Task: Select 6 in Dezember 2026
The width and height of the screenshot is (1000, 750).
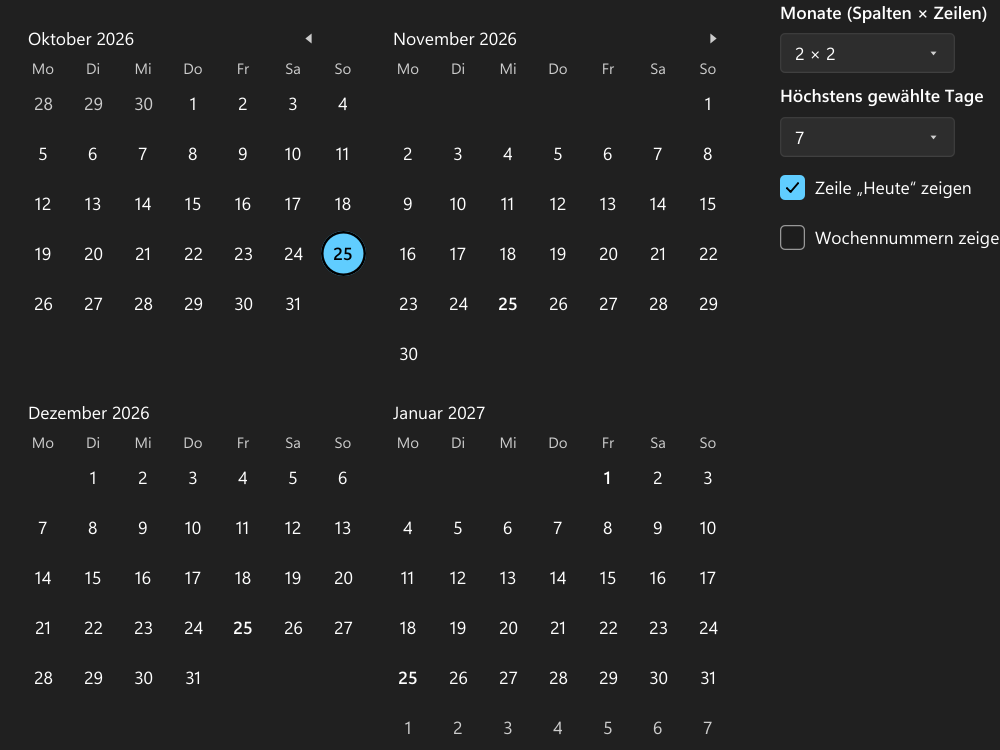Action: click(x=343, y=478)
